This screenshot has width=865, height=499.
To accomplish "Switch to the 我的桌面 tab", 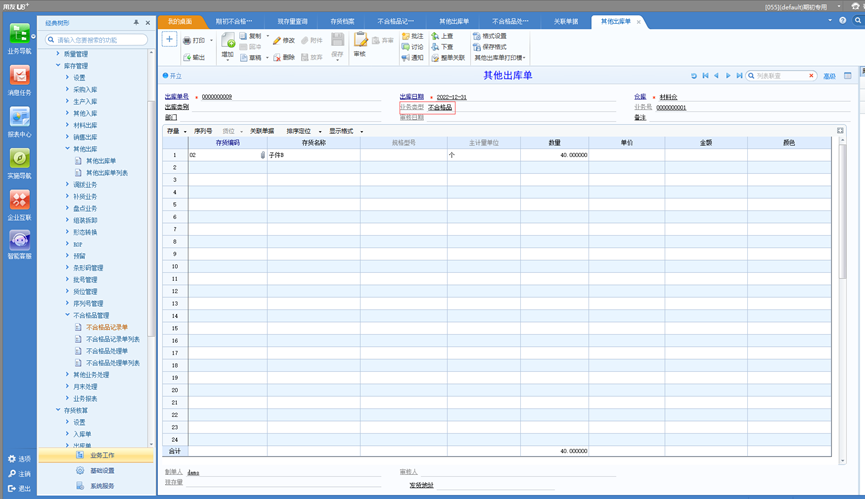I will (180, 22).
